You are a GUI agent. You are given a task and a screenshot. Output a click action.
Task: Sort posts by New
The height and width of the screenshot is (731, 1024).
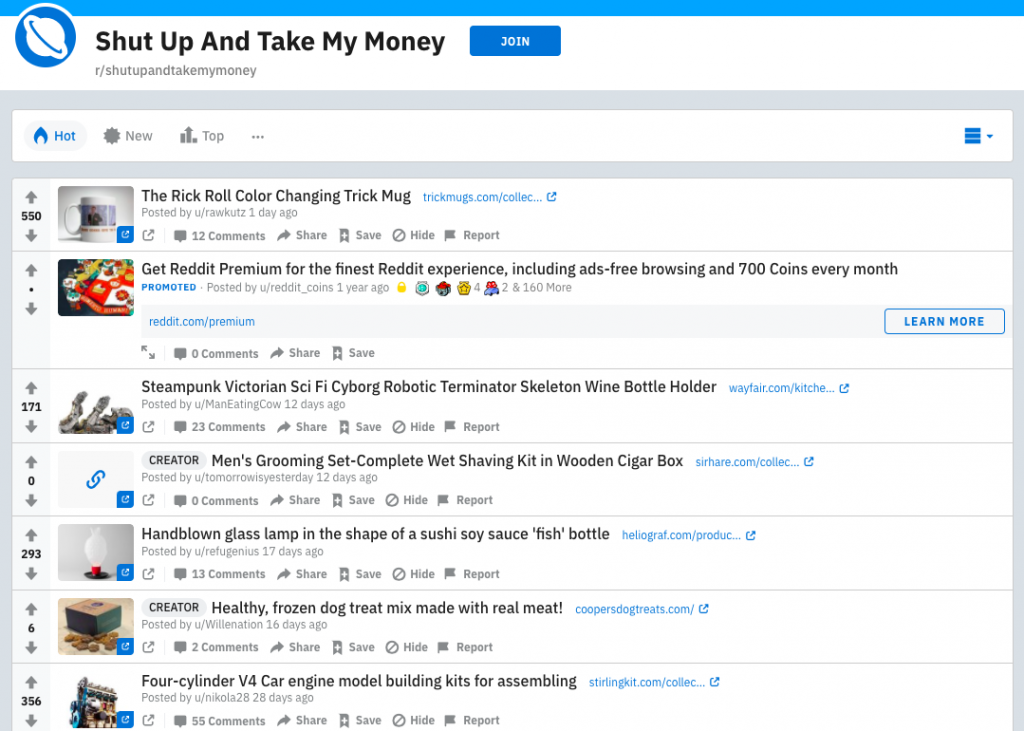pos(128,136)
